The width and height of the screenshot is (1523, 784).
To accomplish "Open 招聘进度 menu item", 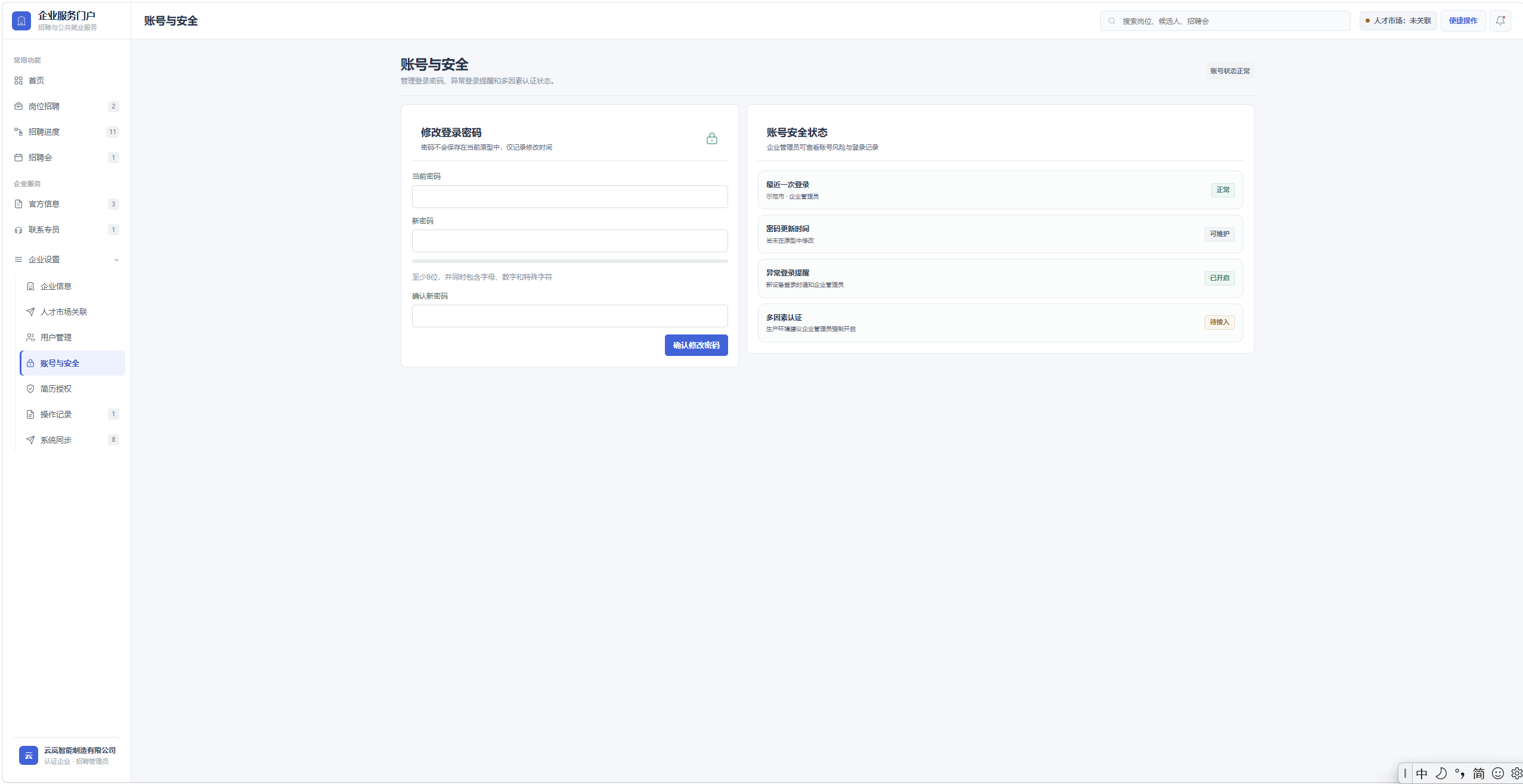I will coord(67,132).
